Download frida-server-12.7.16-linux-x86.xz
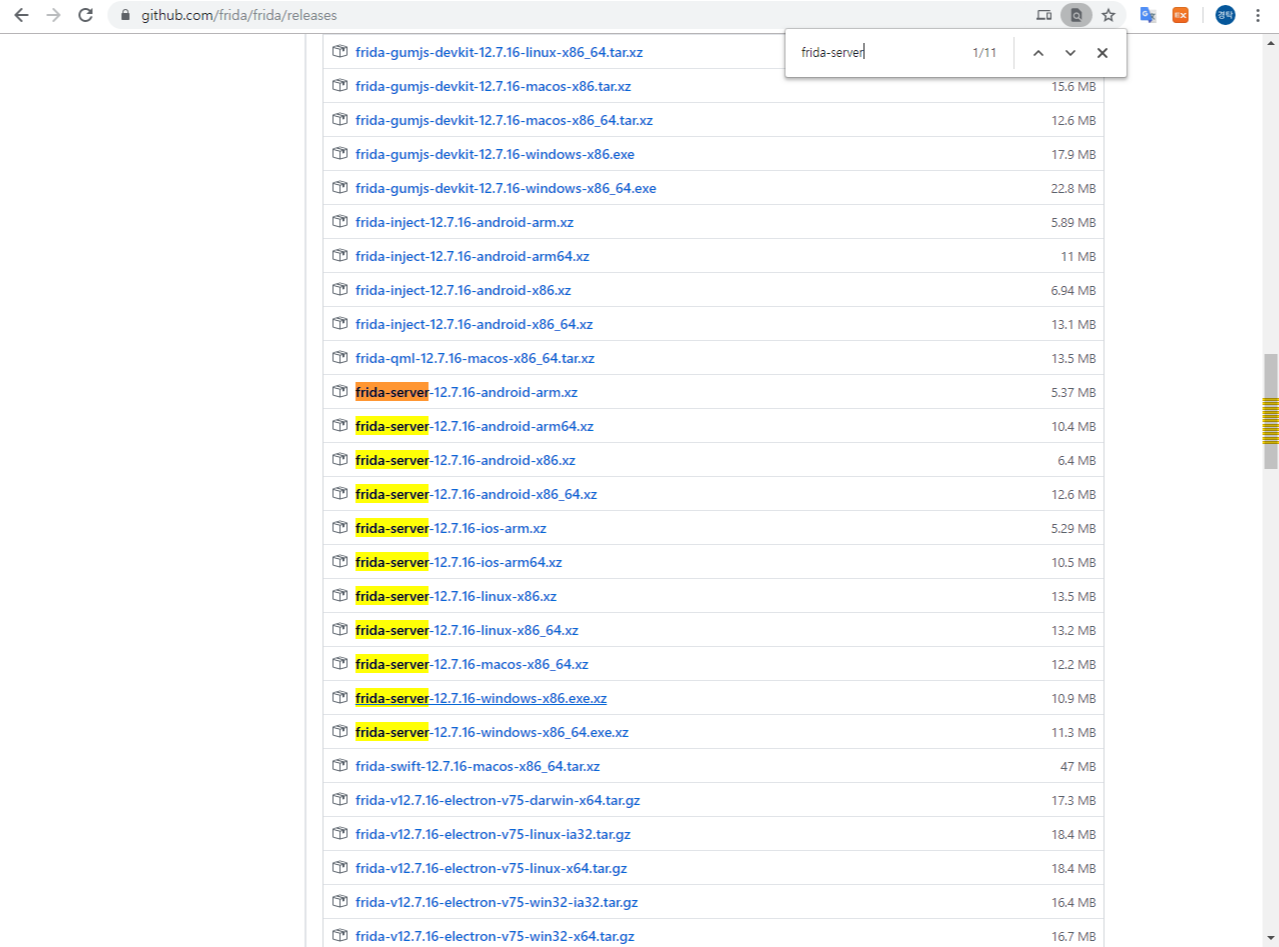Image resolution: width=1279 pixels, height=947 pixels. pos(456,596)
